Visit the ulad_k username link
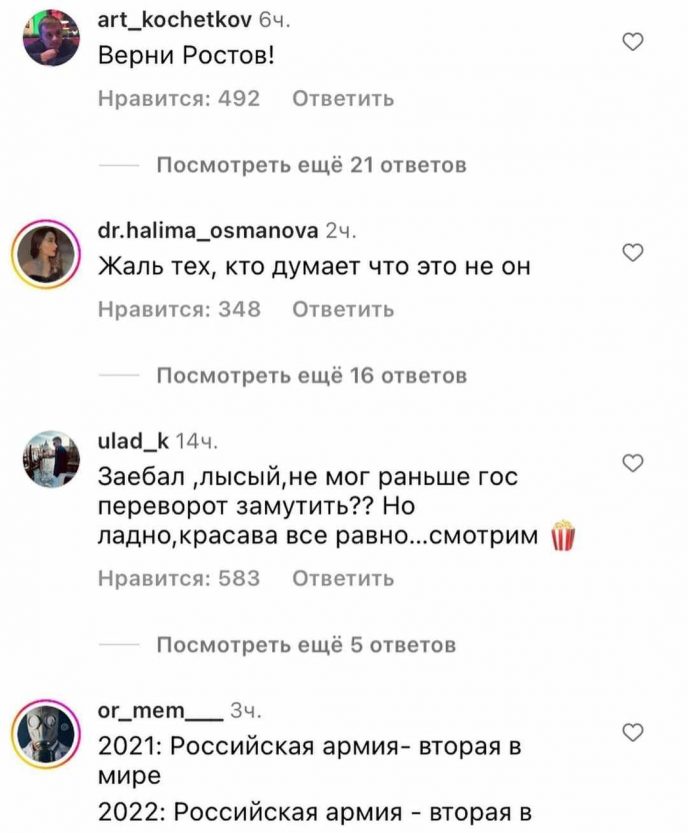 coord(133,441)
